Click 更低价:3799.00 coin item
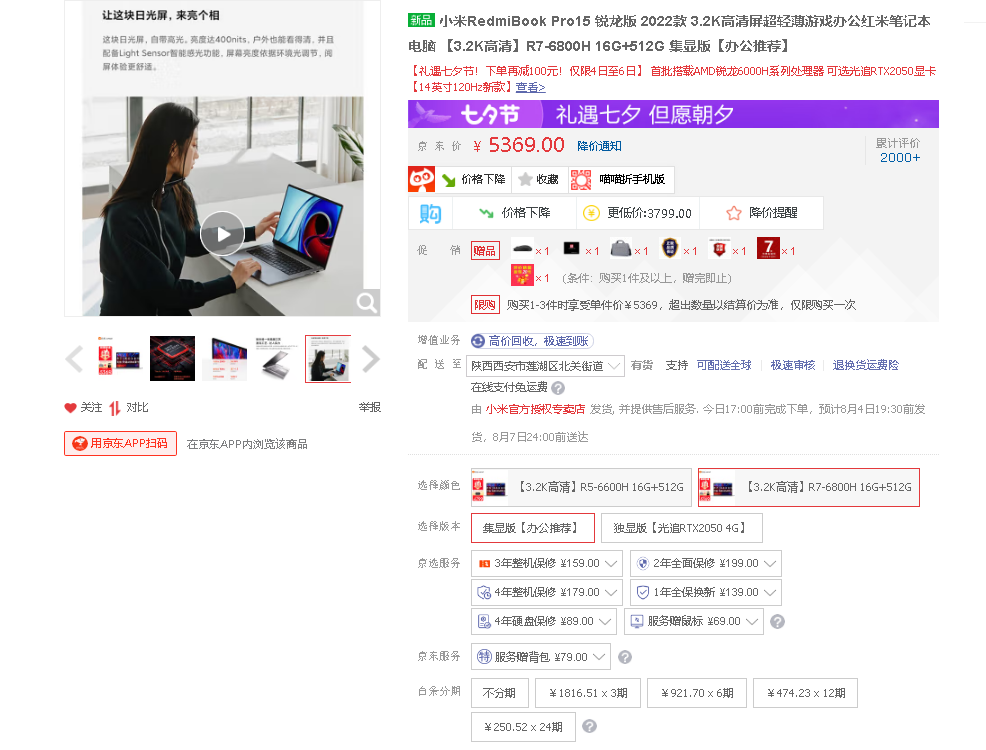Screen dimensions: 986x750 point(637,213)
